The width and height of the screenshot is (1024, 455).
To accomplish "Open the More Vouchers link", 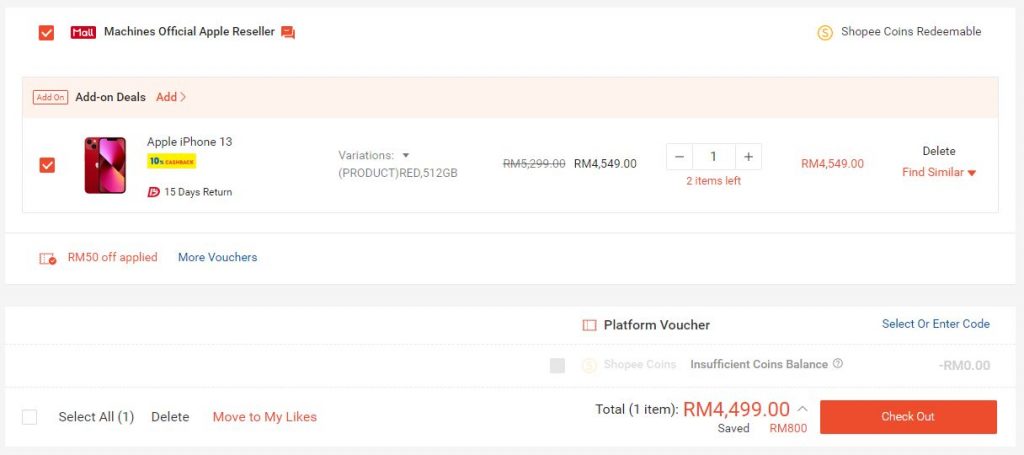I will 217,257.
